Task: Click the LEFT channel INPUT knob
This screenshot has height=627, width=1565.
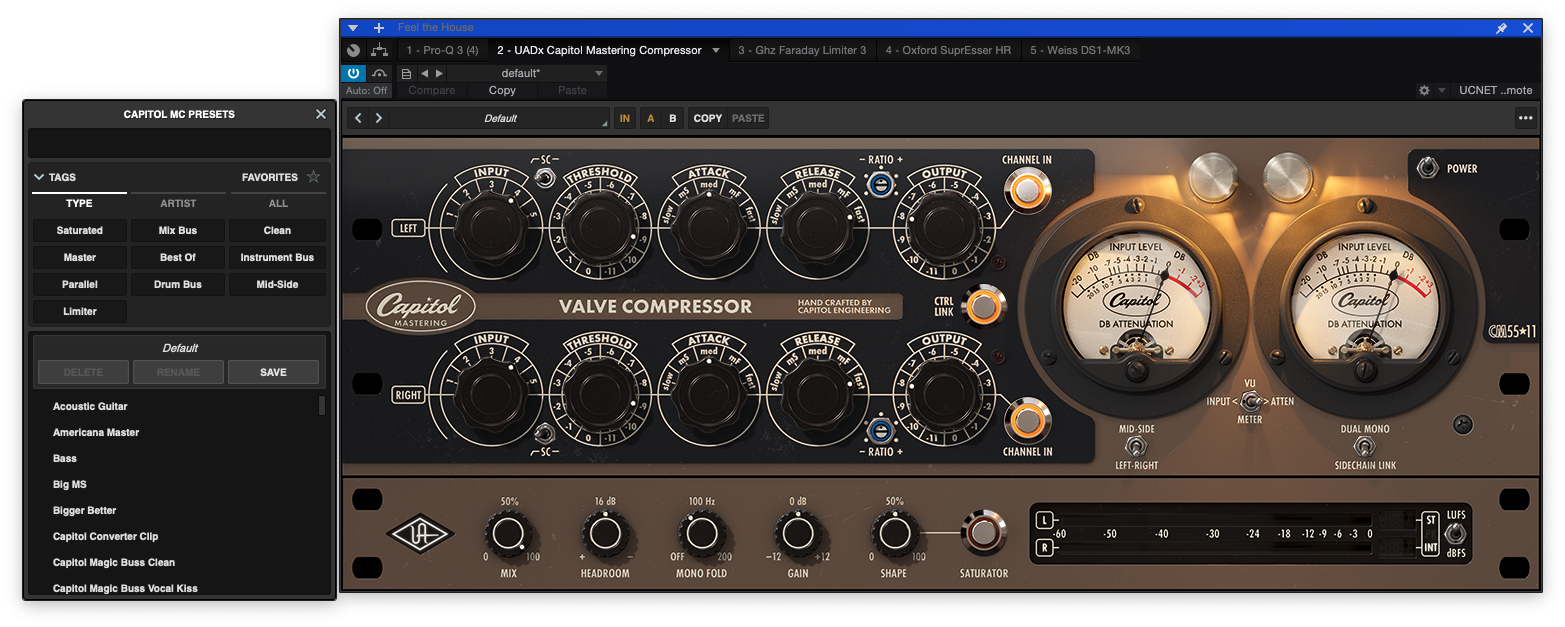Action: (x=490, y=227)
